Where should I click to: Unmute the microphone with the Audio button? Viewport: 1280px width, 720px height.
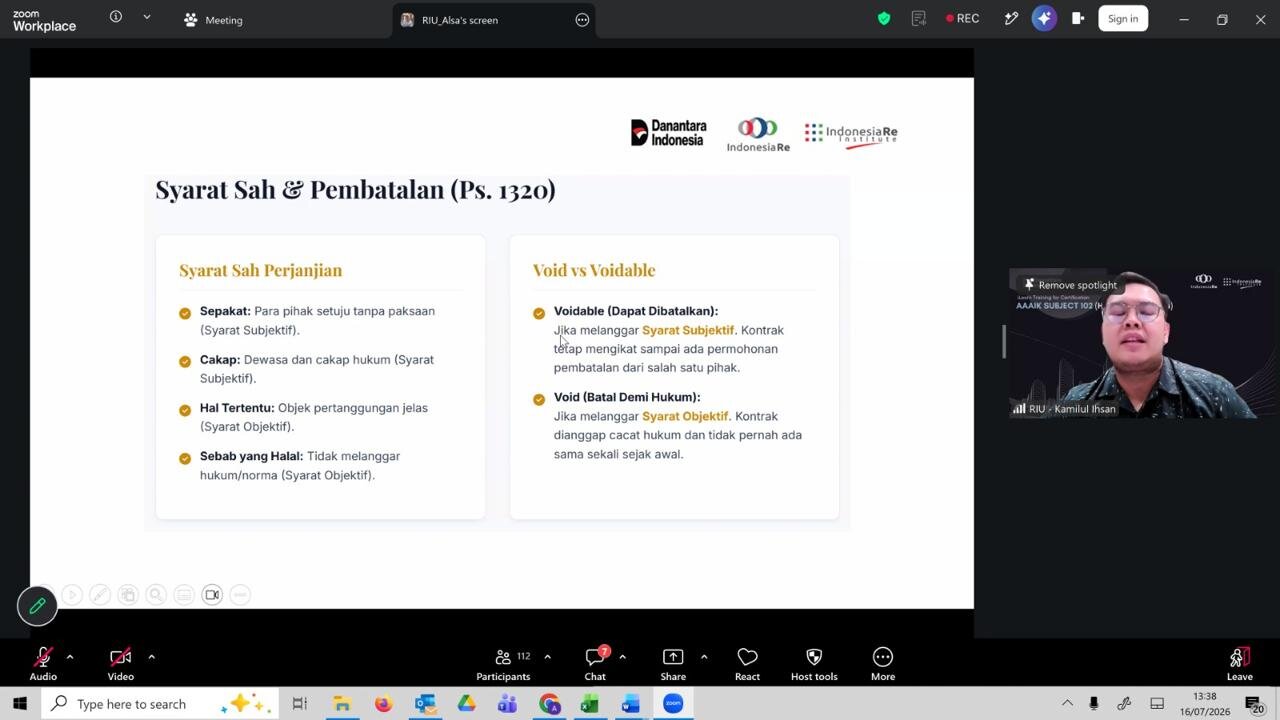pyautogui.click(x=43, y=663)
